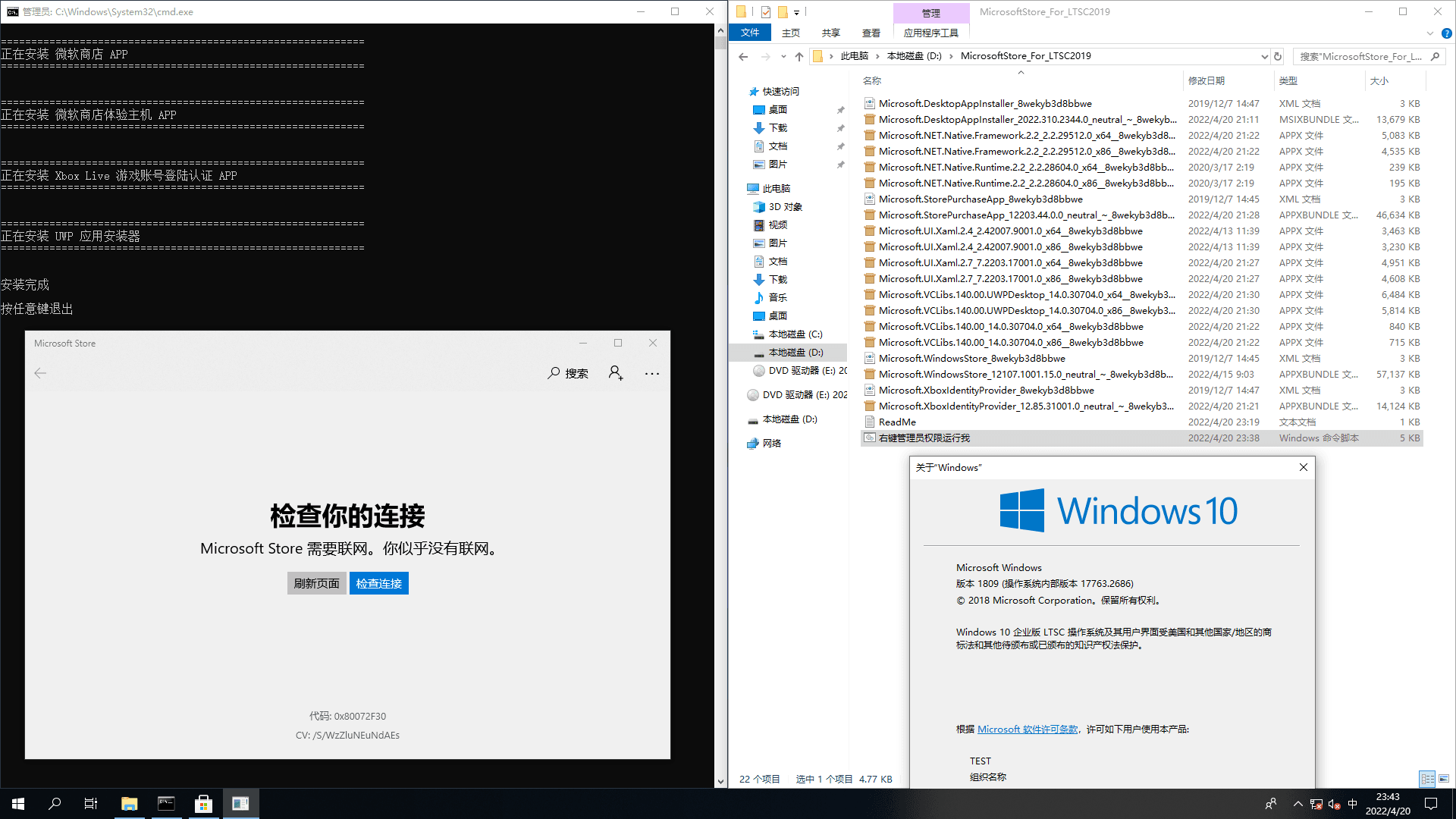Open the 主页 ribbon tab
The image size is (1456, 819).
click(791, 33)
